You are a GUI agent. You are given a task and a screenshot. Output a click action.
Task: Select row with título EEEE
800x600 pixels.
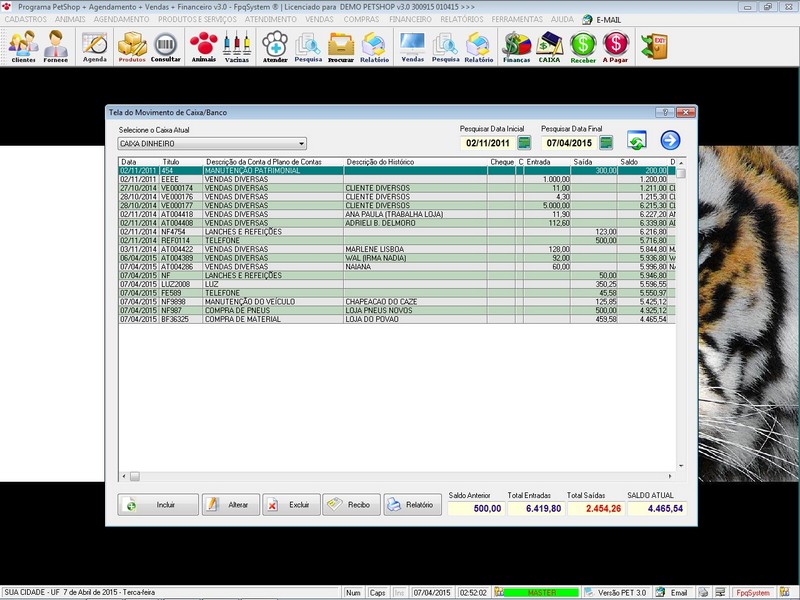pyautogui.click(x=397, y=180)
